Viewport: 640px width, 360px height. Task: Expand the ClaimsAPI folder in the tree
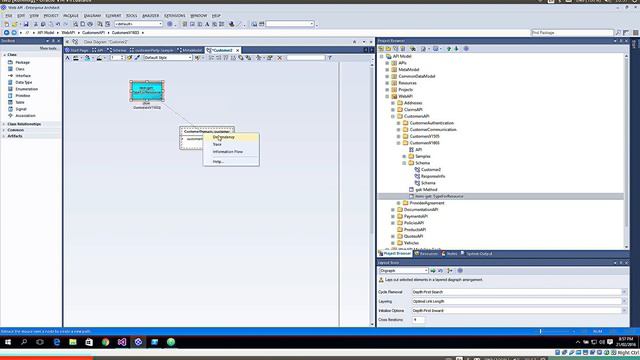(x=393, y=110)
